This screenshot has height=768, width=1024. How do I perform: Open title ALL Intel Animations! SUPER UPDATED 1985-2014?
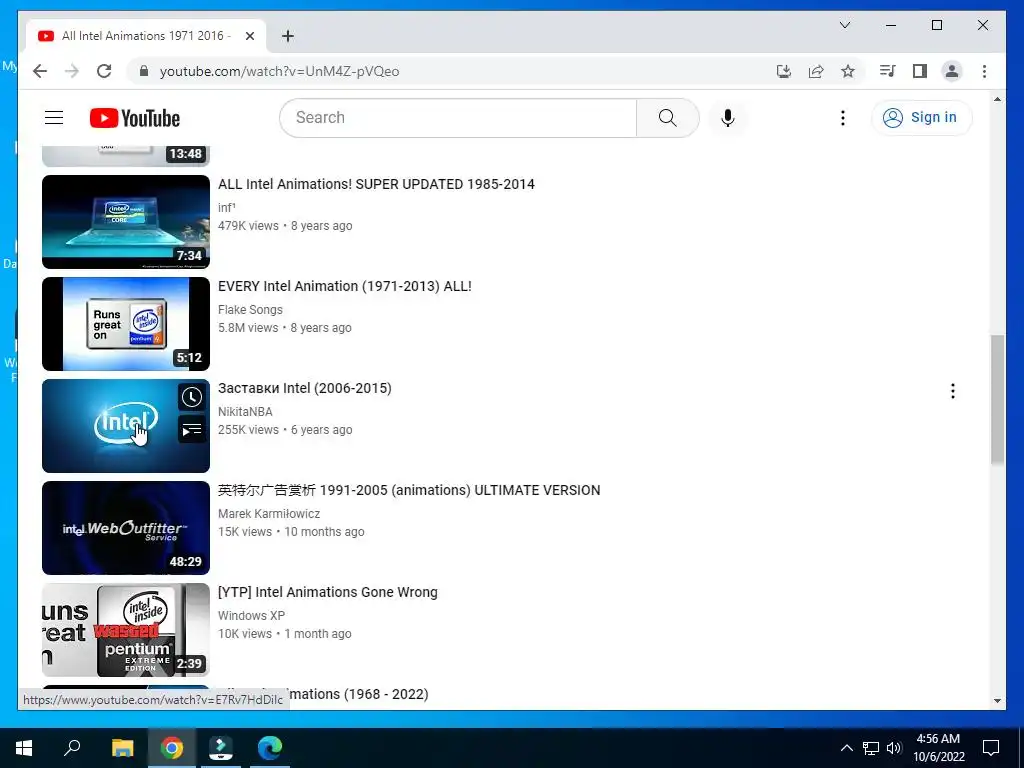(x=376, y=184)
